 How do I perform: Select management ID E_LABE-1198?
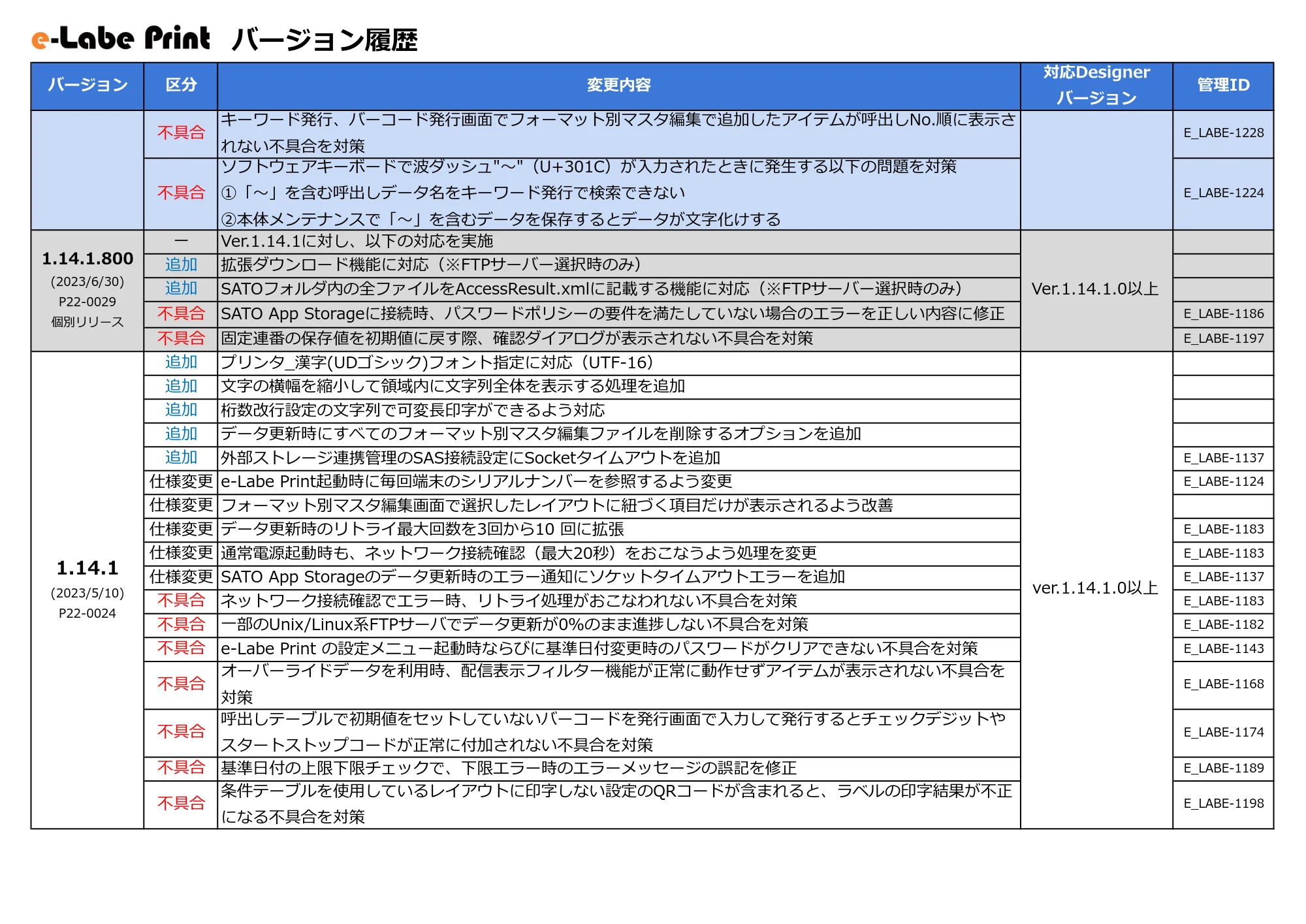click(x=1223, y=804)
